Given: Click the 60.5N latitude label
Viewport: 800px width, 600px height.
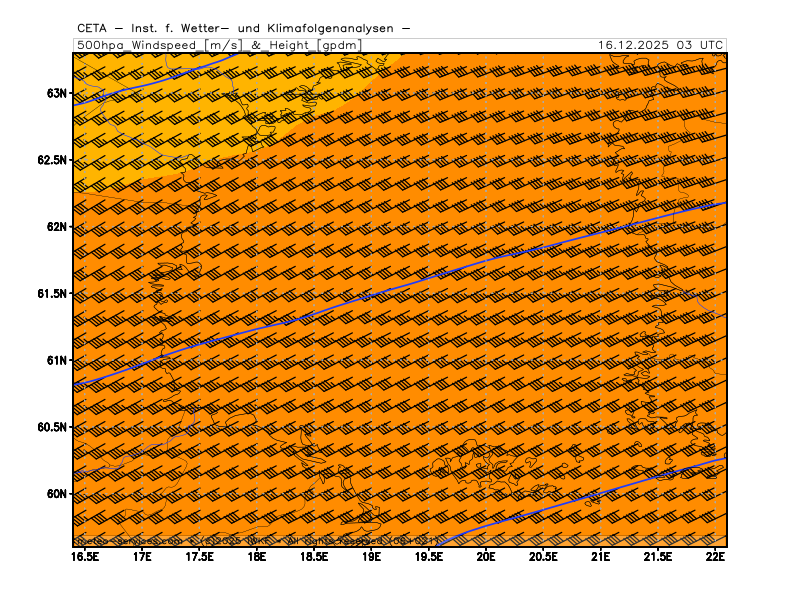Looking at the screenshot, I should [x=50, y=427].
